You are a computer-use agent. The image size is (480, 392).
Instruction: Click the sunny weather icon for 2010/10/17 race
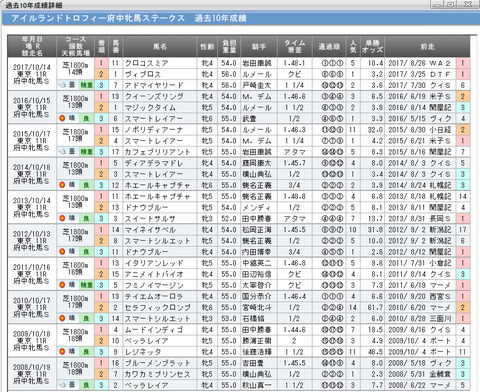click(x=62, y=318)
